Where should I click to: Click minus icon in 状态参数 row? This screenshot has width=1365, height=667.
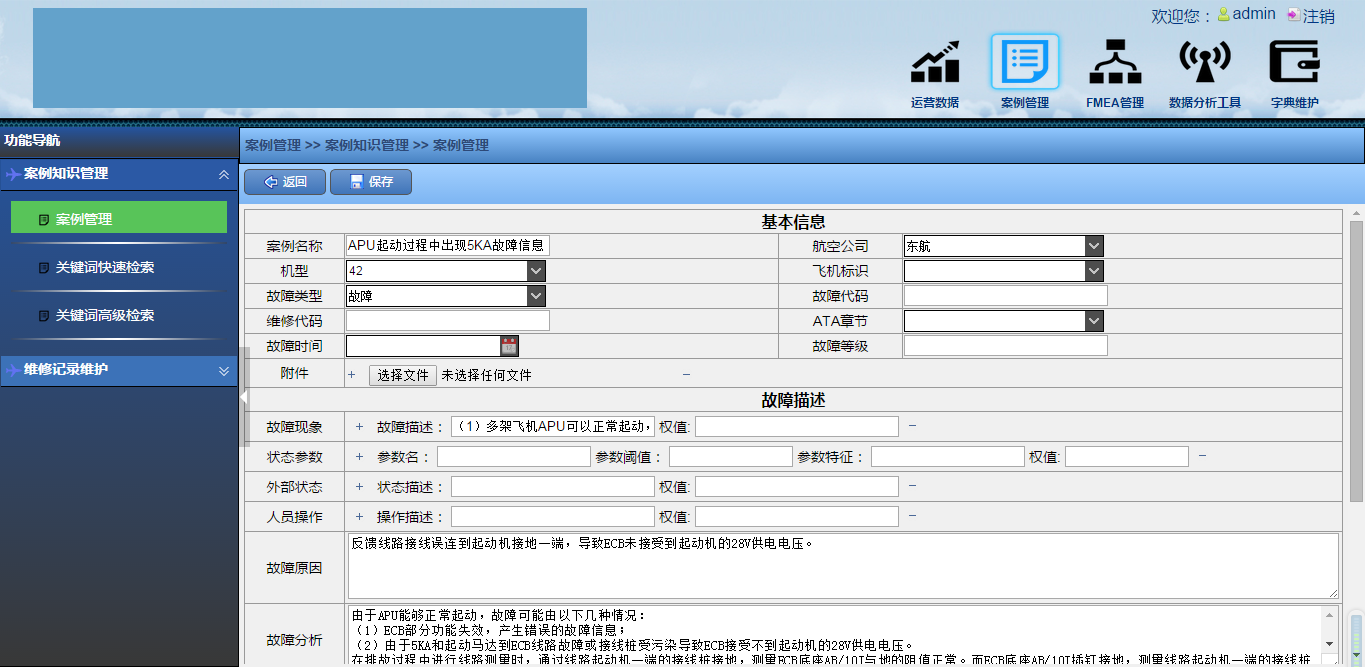tap(1202, 456)
